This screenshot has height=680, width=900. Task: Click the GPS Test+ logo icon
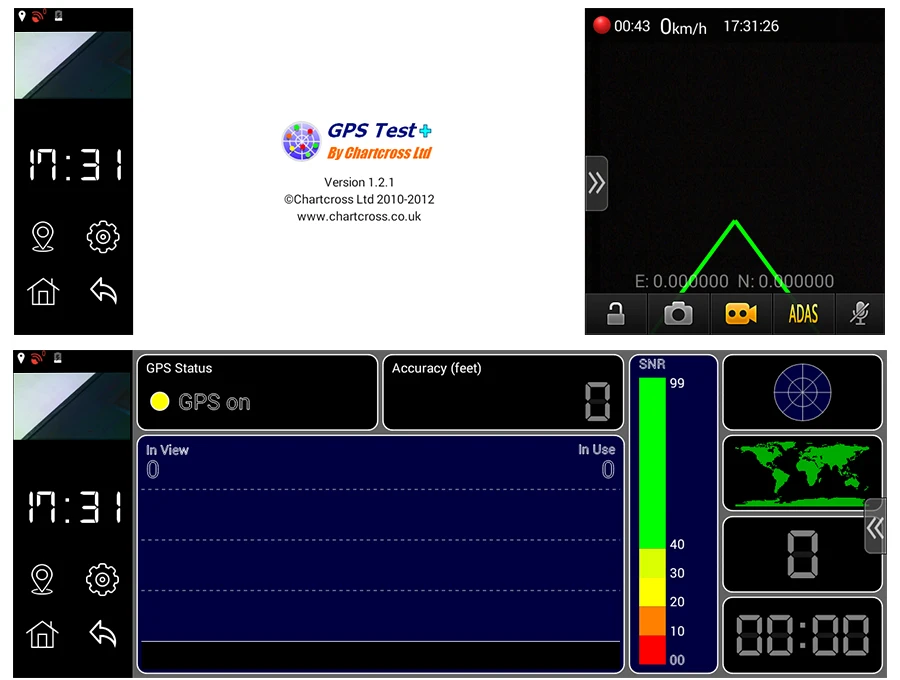[301, 141]
